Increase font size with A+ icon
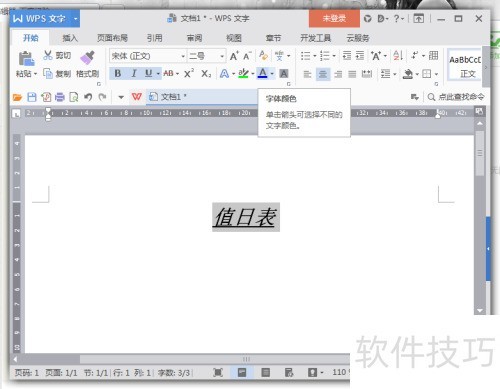This screenshot has width=500, height=389. 234,56
